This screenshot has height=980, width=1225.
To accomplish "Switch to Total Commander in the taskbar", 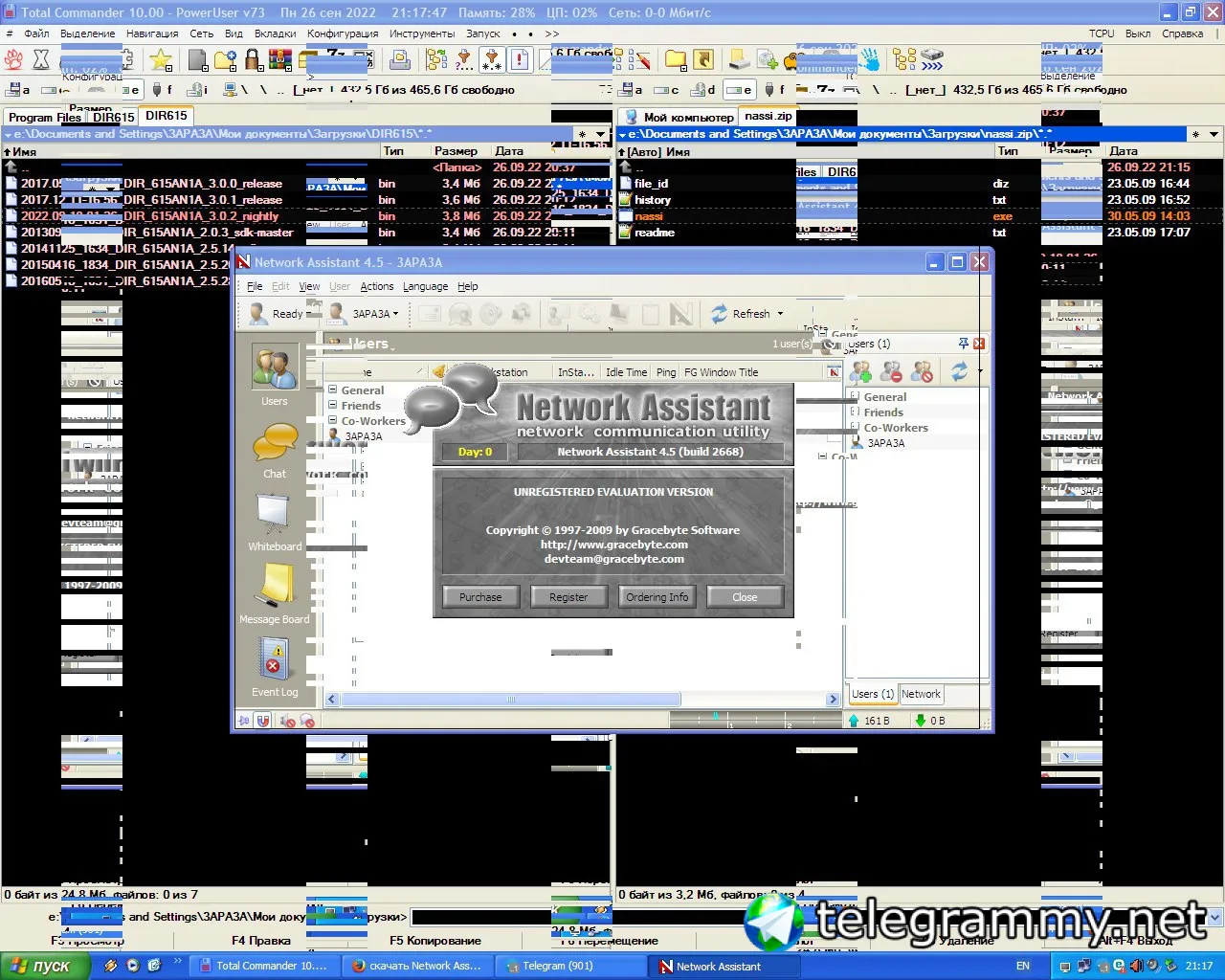I will point(262,966).
